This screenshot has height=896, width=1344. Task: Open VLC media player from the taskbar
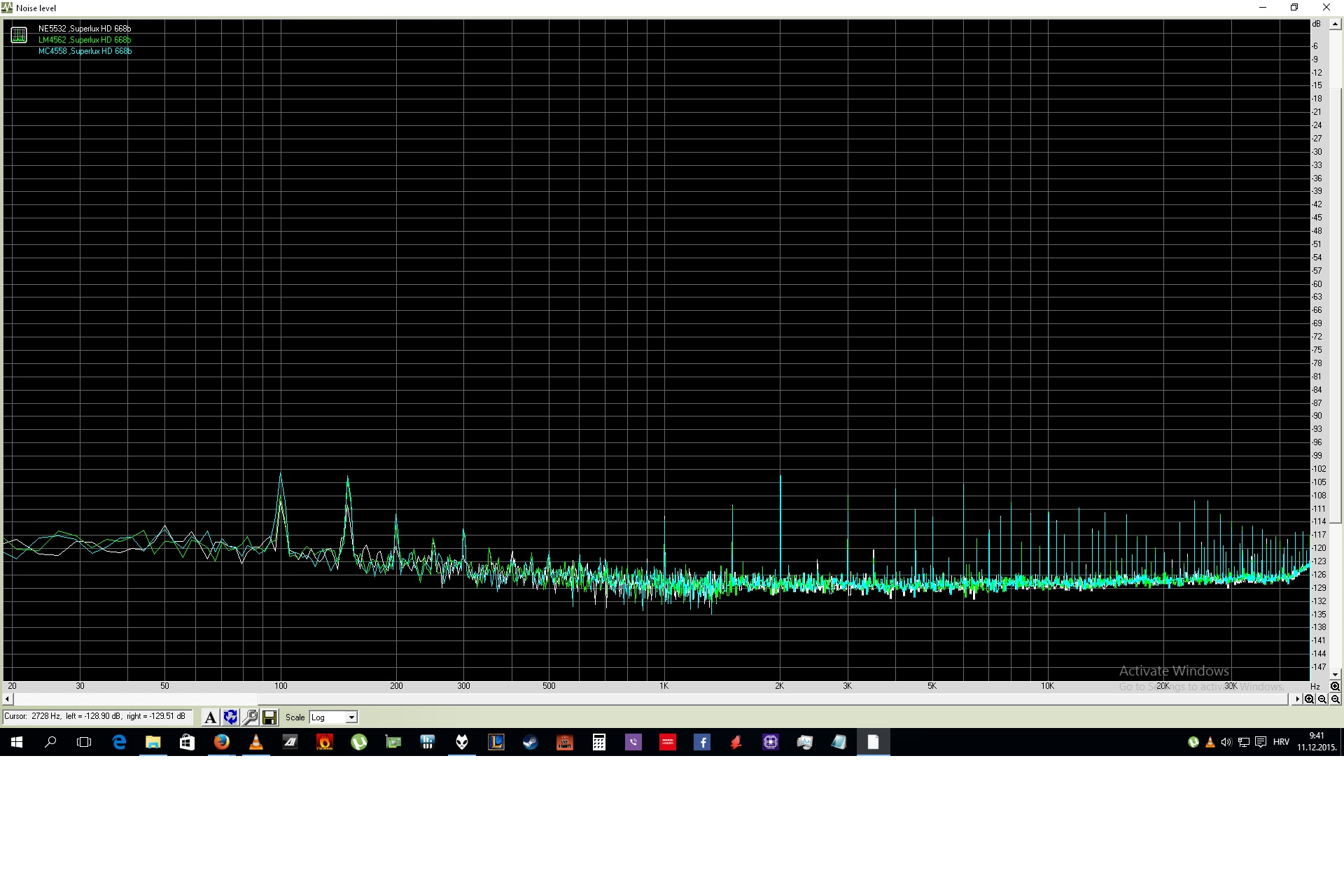(x=256, y=742)
